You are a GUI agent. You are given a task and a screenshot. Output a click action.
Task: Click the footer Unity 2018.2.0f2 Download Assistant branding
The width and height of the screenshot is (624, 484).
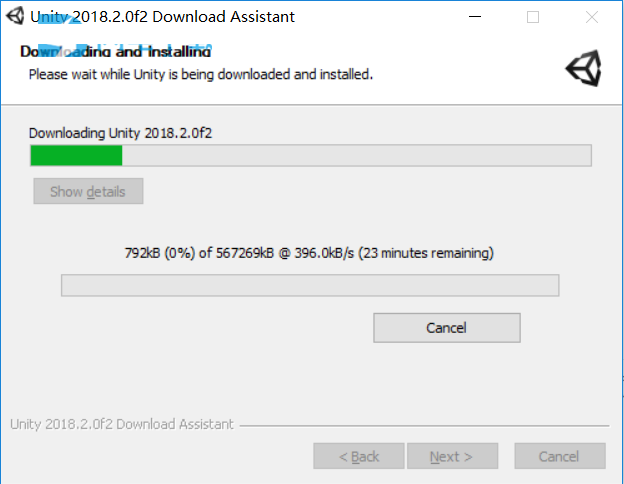(122, 424)
